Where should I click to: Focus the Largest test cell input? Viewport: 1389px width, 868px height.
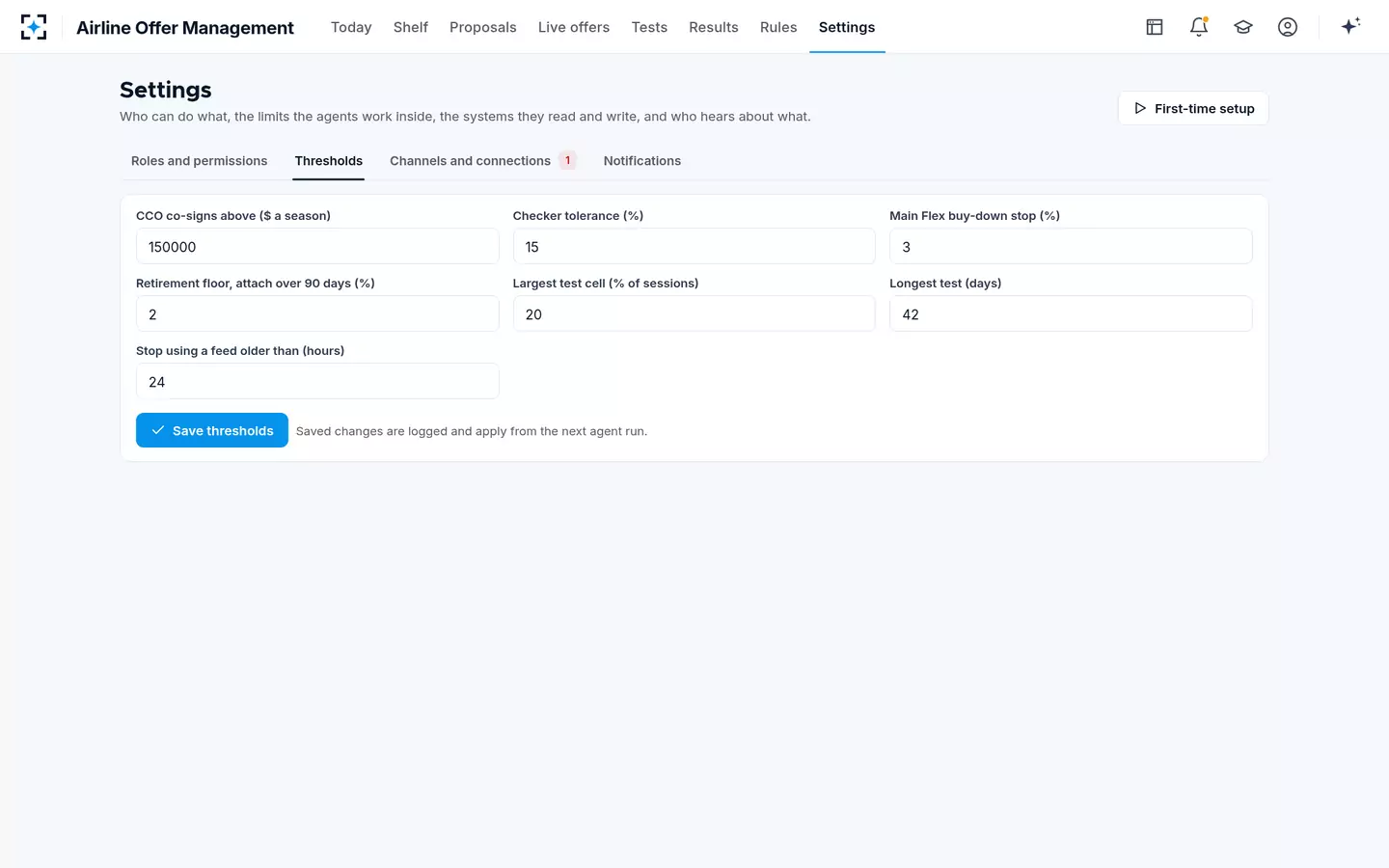coord(694,313)
